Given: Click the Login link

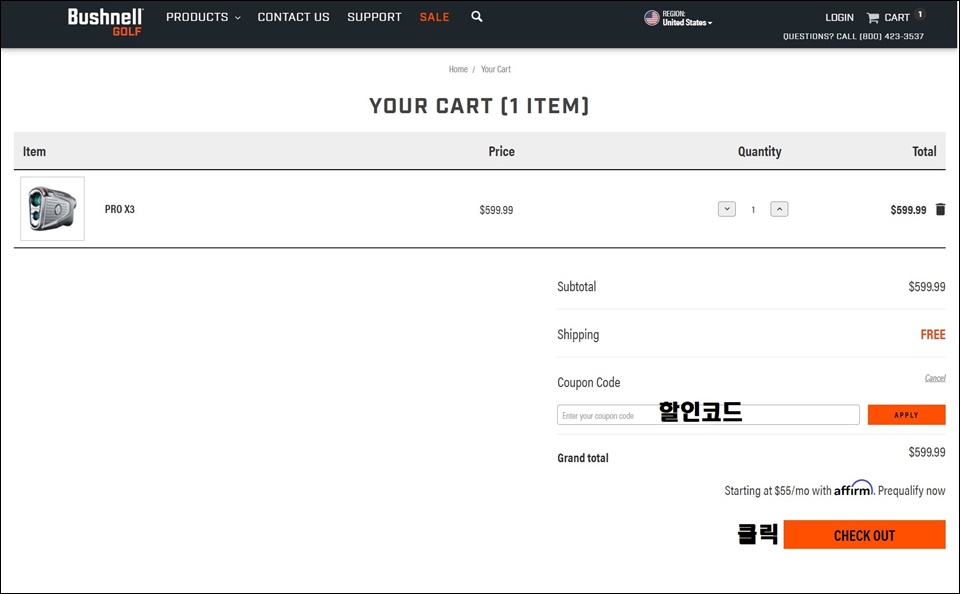Looking at the screenshot, I should coord(839,18).
